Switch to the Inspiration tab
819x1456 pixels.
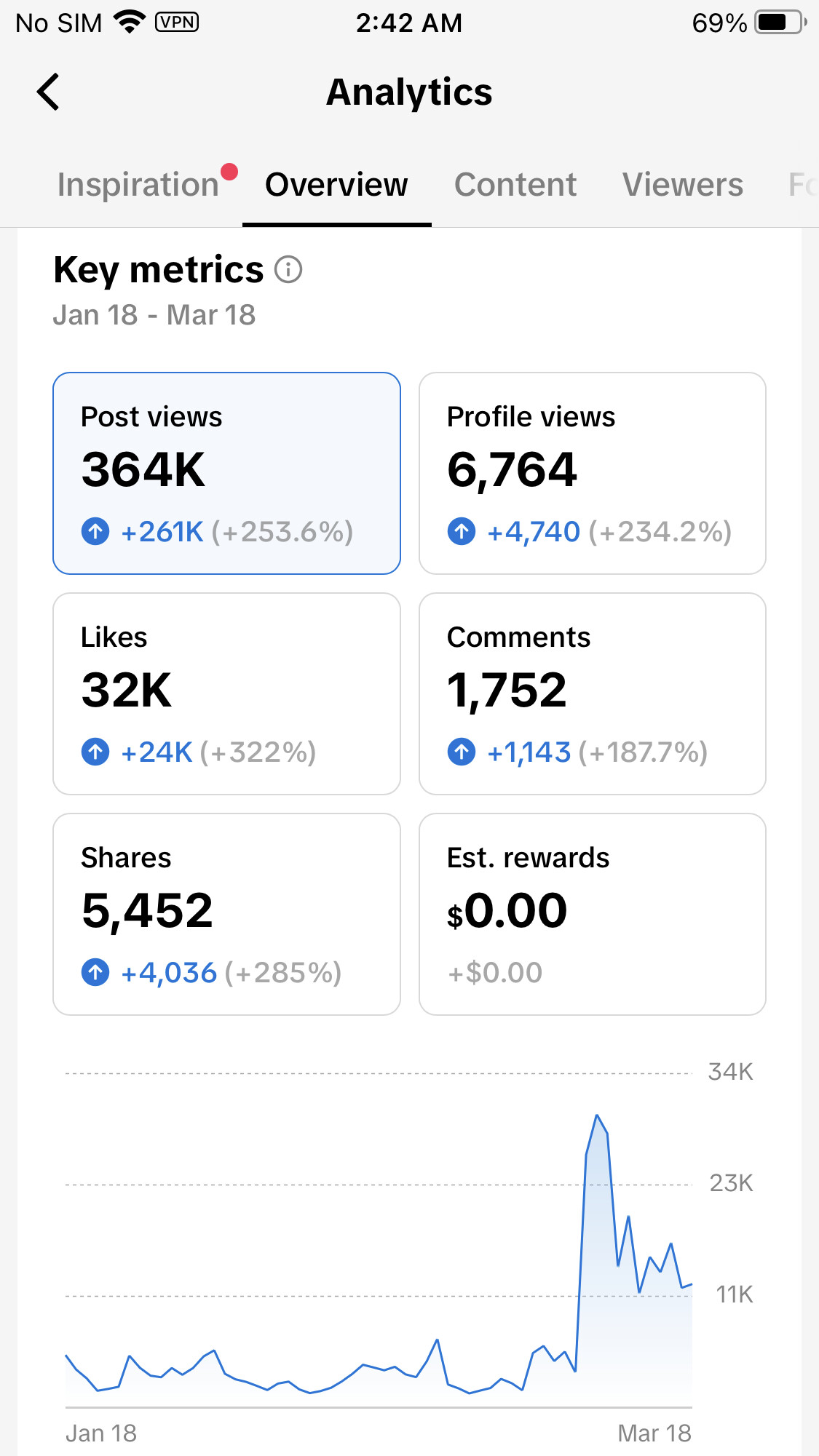(138, 185)
